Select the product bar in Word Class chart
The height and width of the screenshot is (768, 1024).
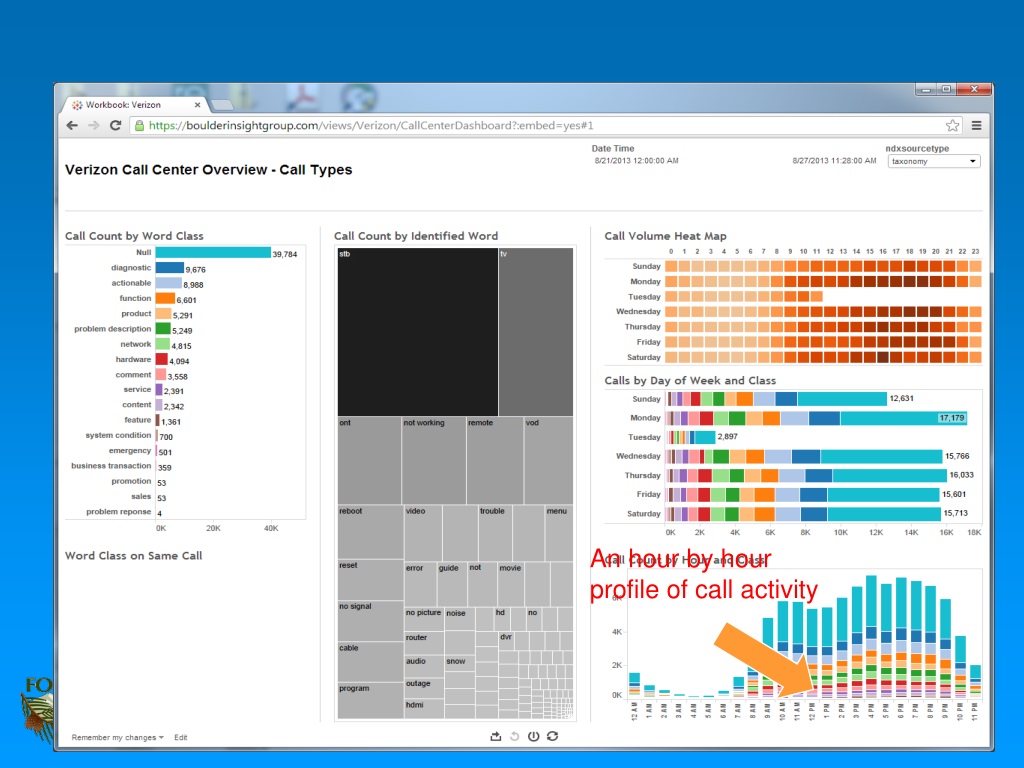[163, 313]
